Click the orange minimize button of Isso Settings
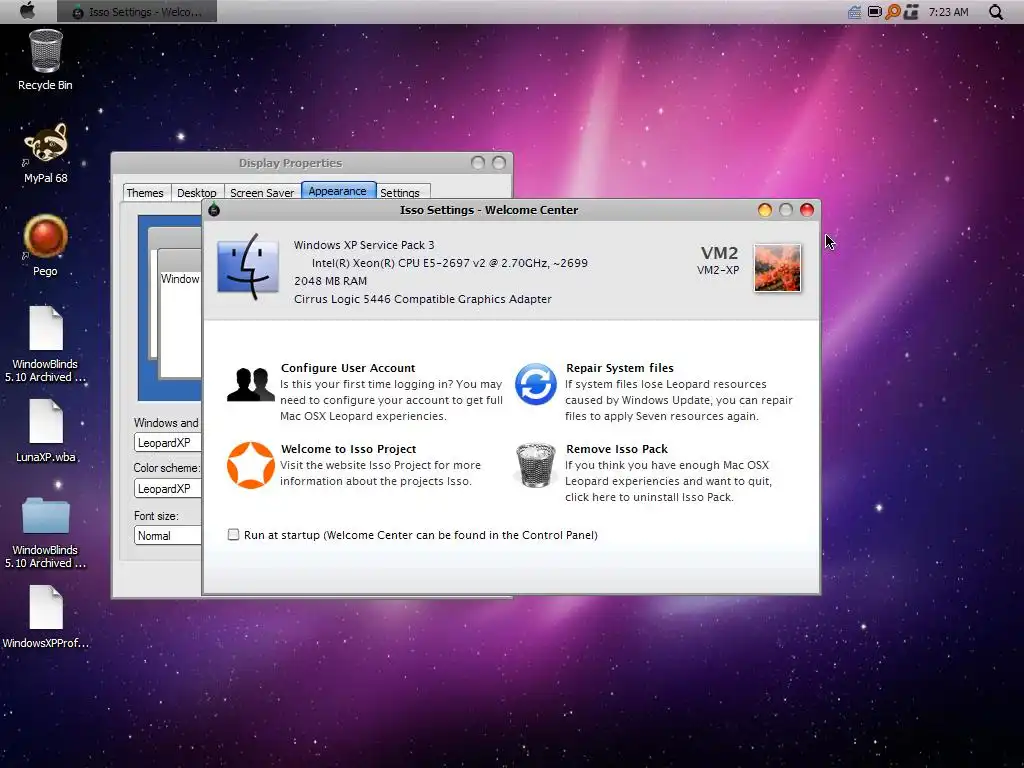 tap(765, 210)
